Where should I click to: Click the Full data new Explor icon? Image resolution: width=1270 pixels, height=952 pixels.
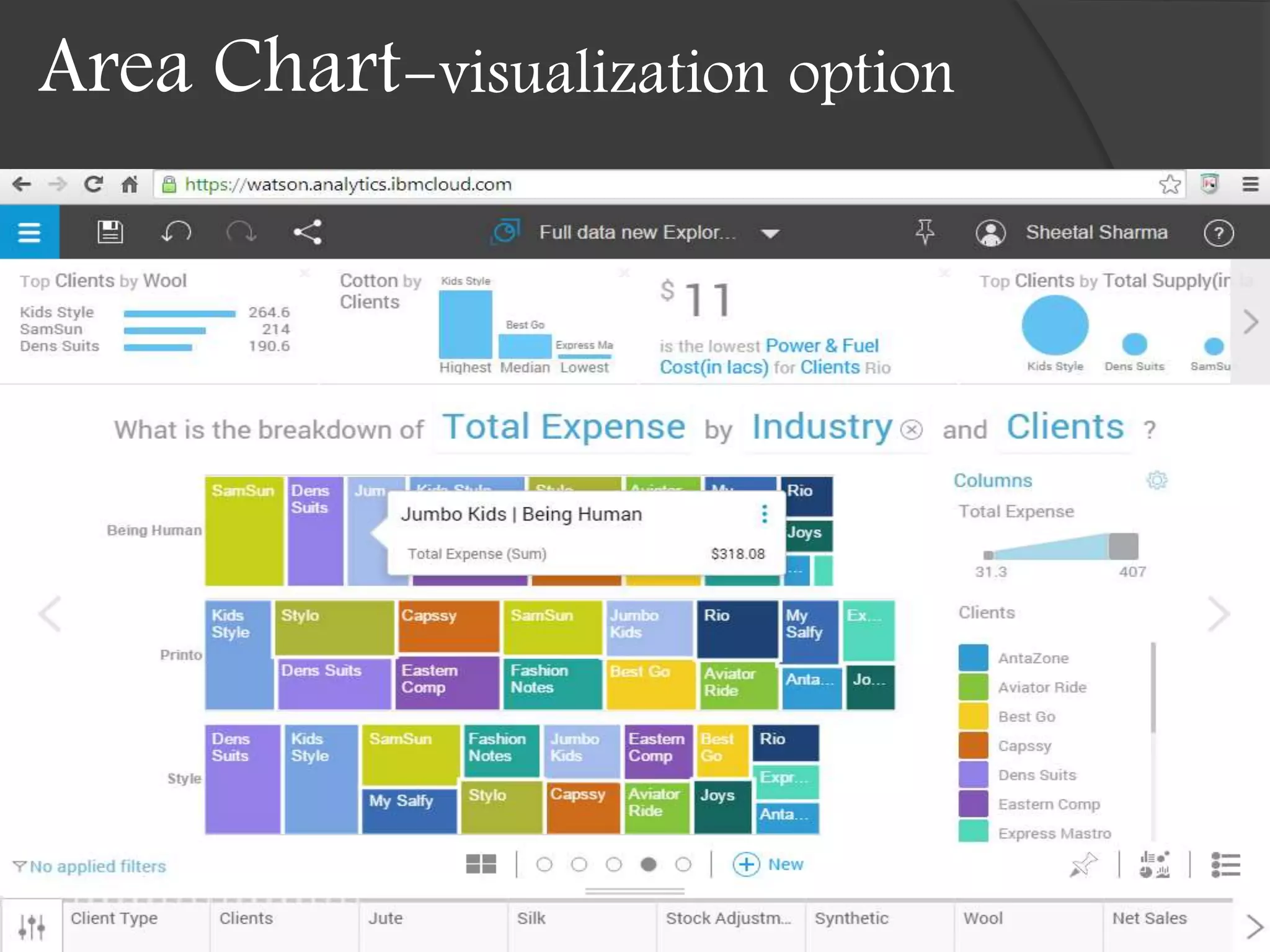pyautogui.click(x=505, y=232)
